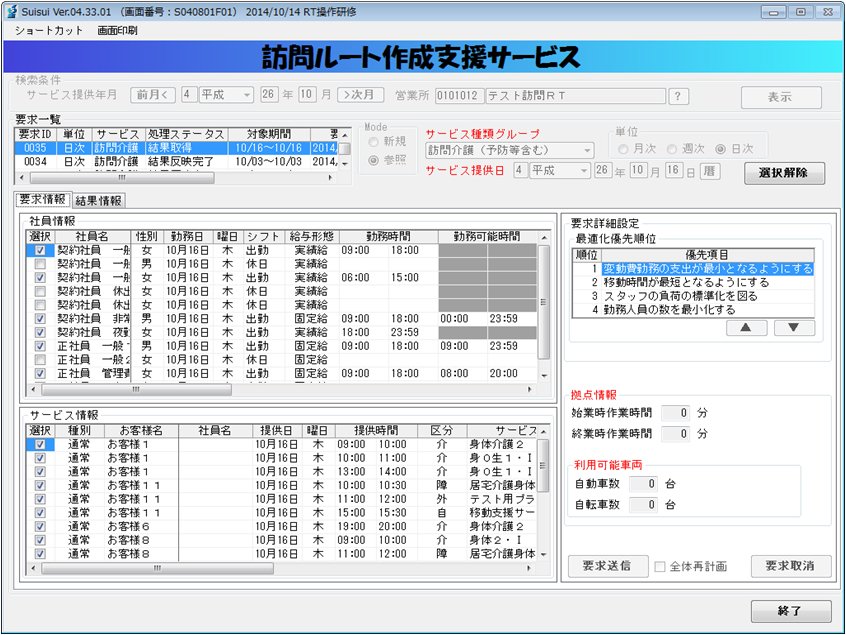Click the 社員情報 vertical scrollbar thumb
This screenshot has height=635, width=846.
(x=544, y=302)
